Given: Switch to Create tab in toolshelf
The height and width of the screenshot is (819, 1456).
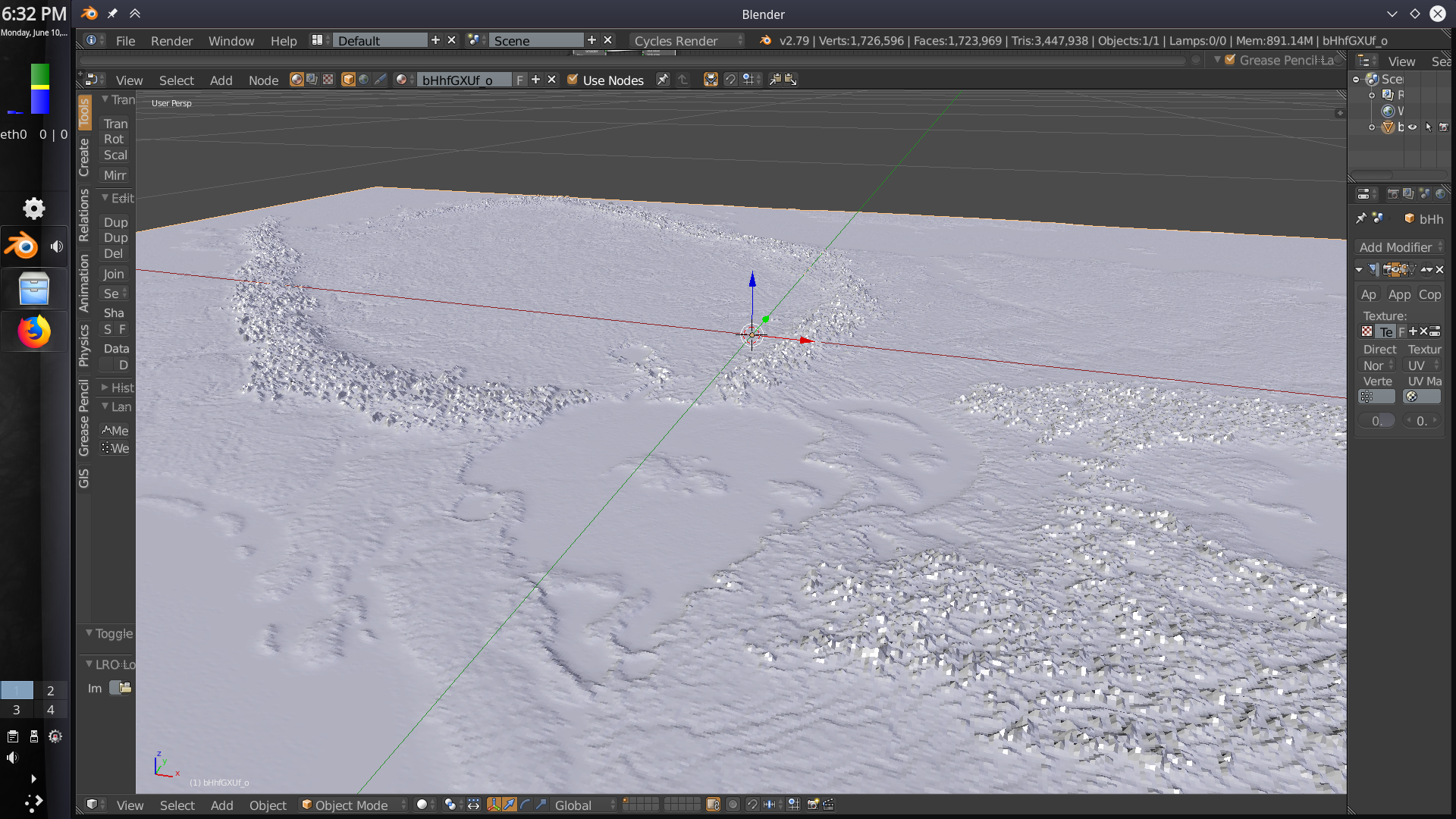Looking at the screenshot, I should click(x=84, y=158).
